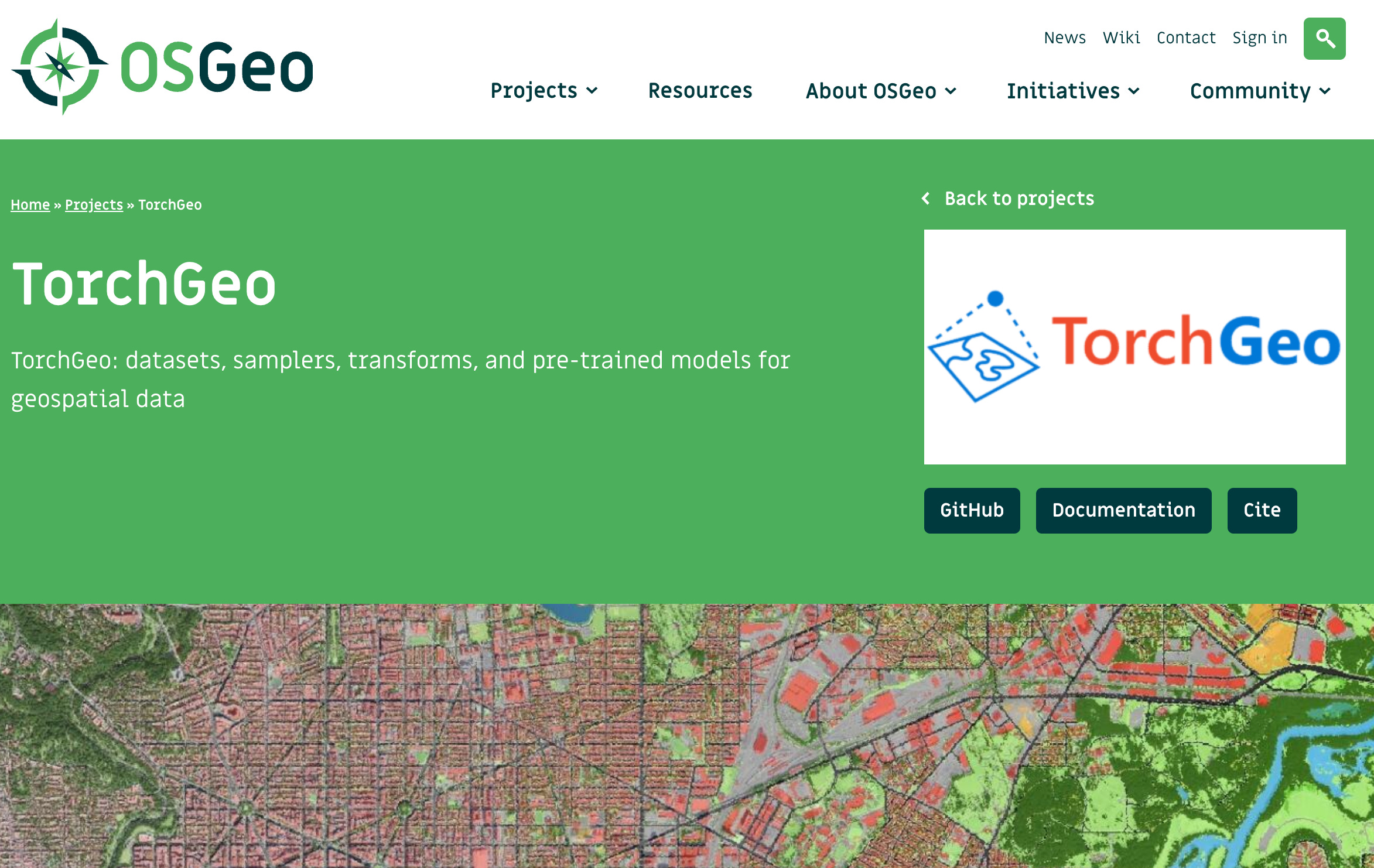The width and height of the screenshot is (1374, 868).
Task: Expand the Initiatives dropdown chevron
Action: (1134, 91)
